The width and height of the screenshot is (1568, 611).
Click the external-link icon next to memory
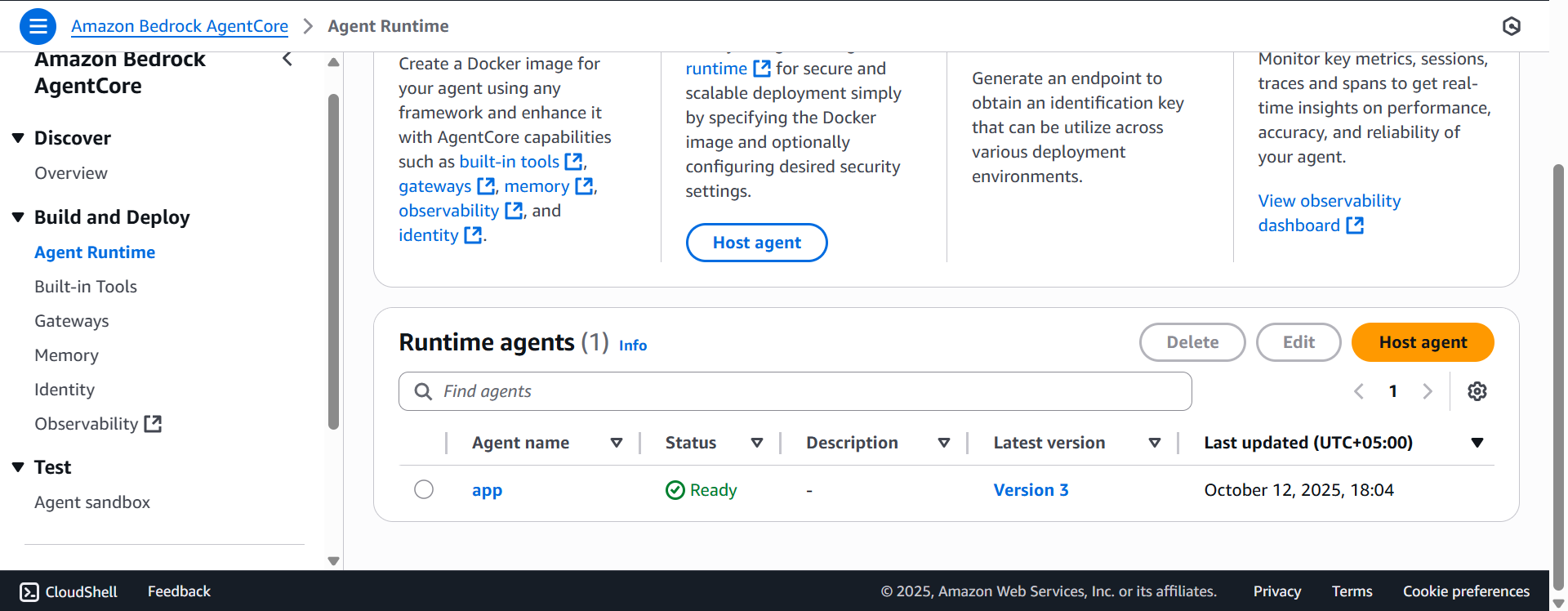tap(584, 186)
